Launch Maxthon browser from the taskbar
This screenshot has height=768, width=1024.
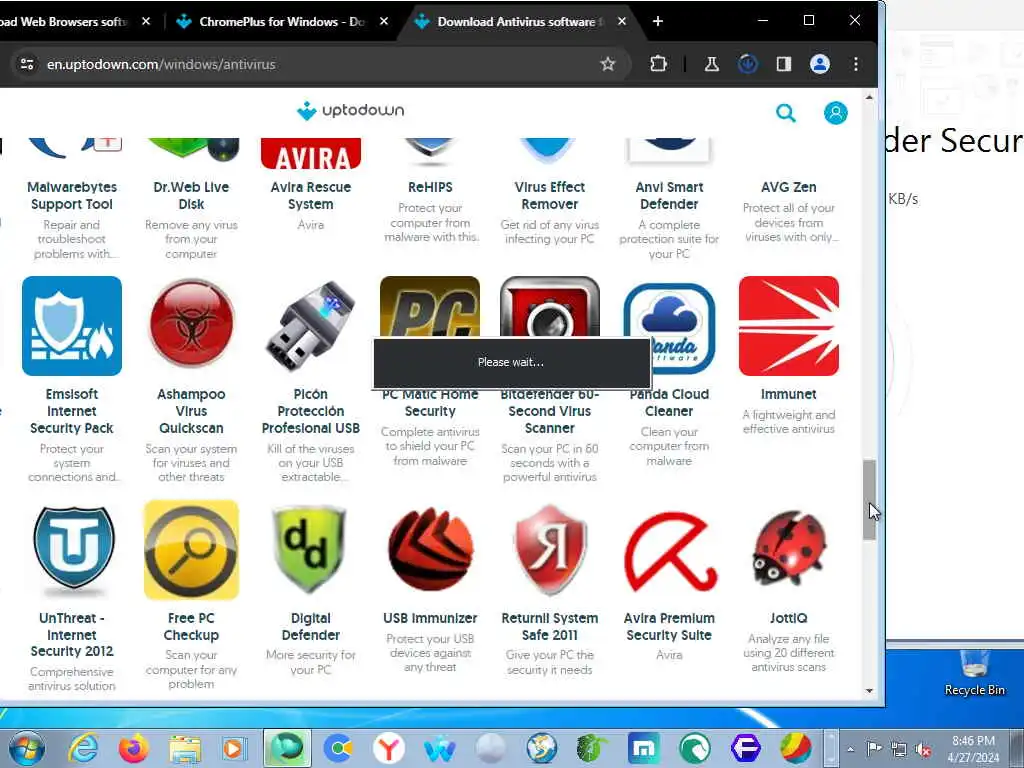[x=644, y=748]
